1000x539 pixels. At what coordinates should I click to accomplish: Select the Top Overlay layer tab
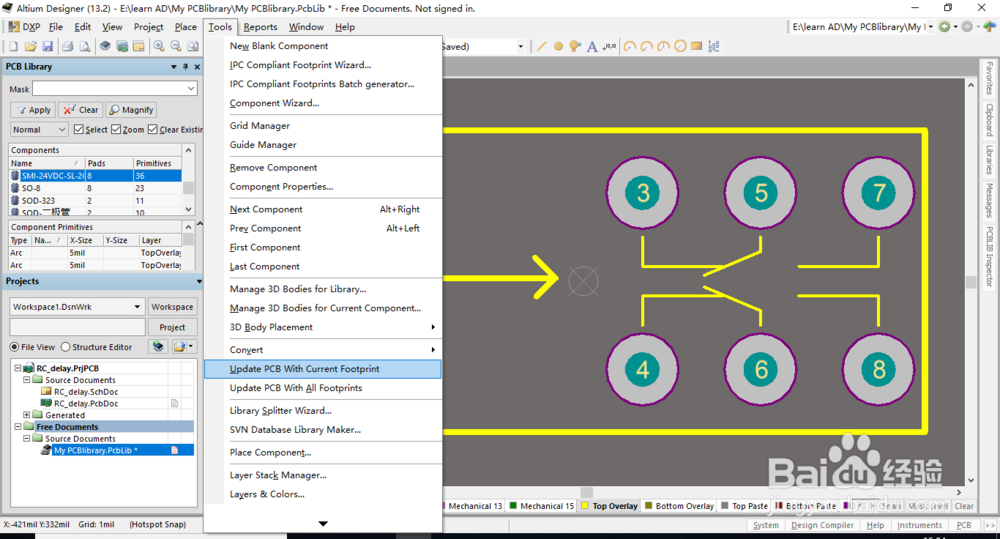coord(609,506)
